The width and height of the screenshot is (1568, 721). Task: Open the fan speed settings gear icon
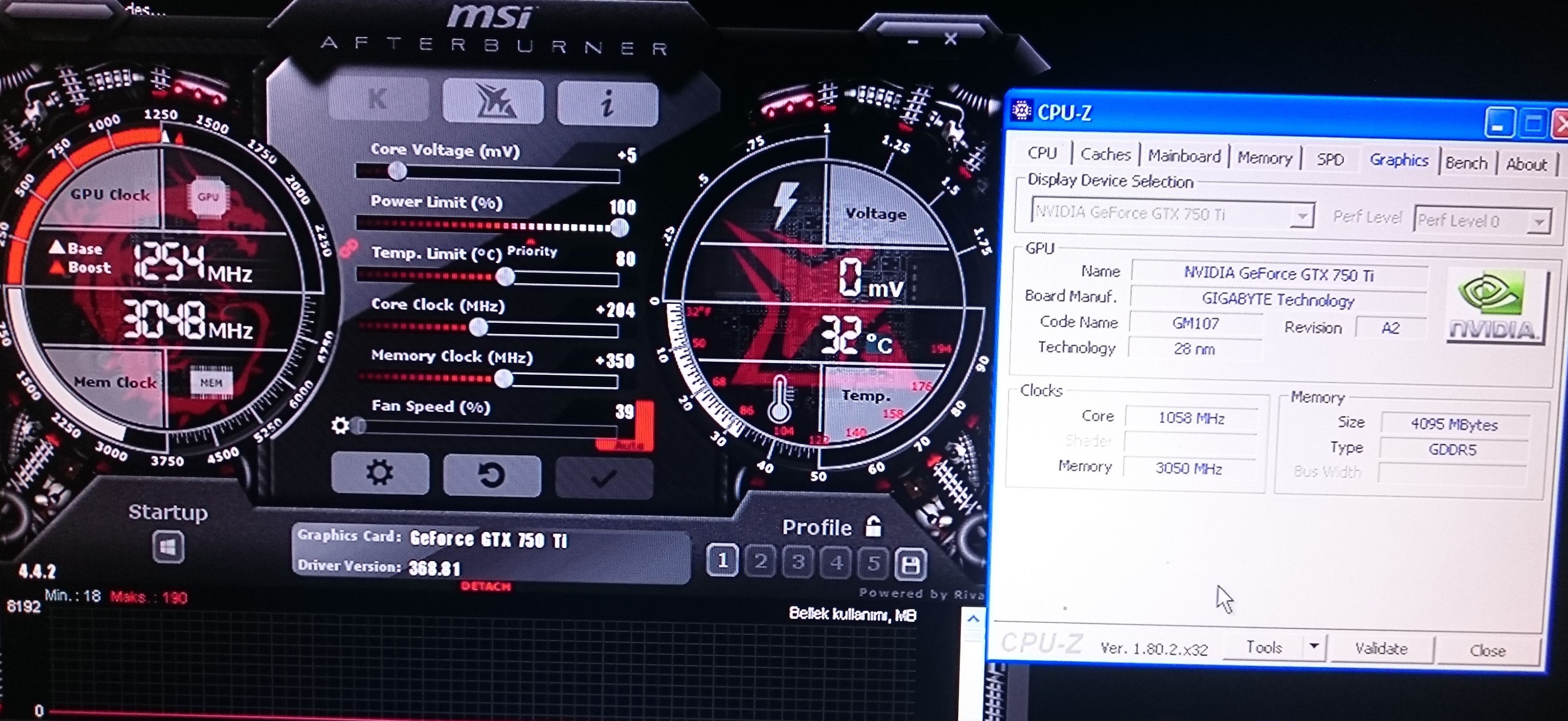pyautogui.click(x=340, y=425)
